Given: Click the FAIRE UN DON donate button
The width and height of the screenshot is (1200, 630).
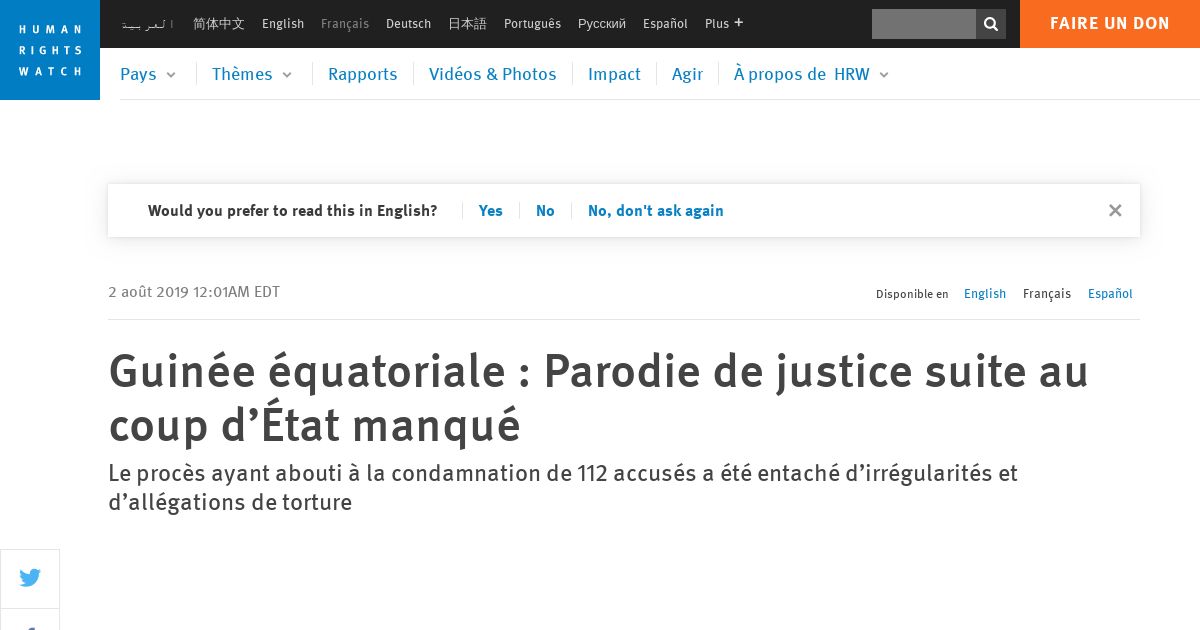Looking at the screenshot, I should pos(1110,24).
